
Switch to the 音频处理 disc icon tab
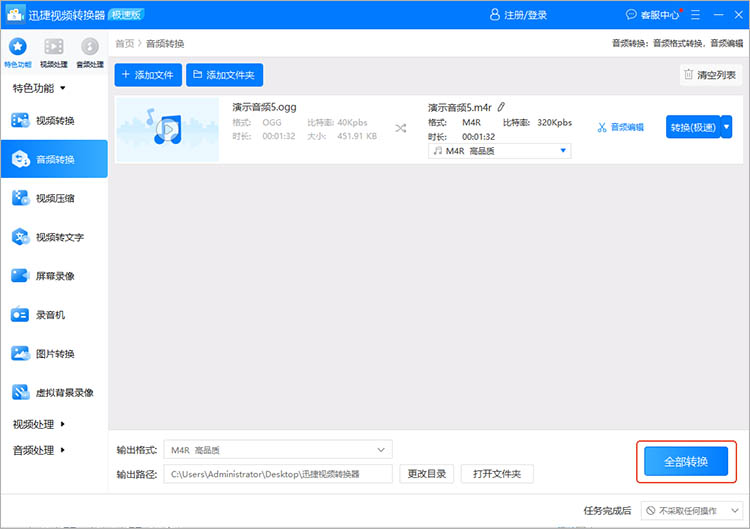pyautogui.click(x=90, y=53)
